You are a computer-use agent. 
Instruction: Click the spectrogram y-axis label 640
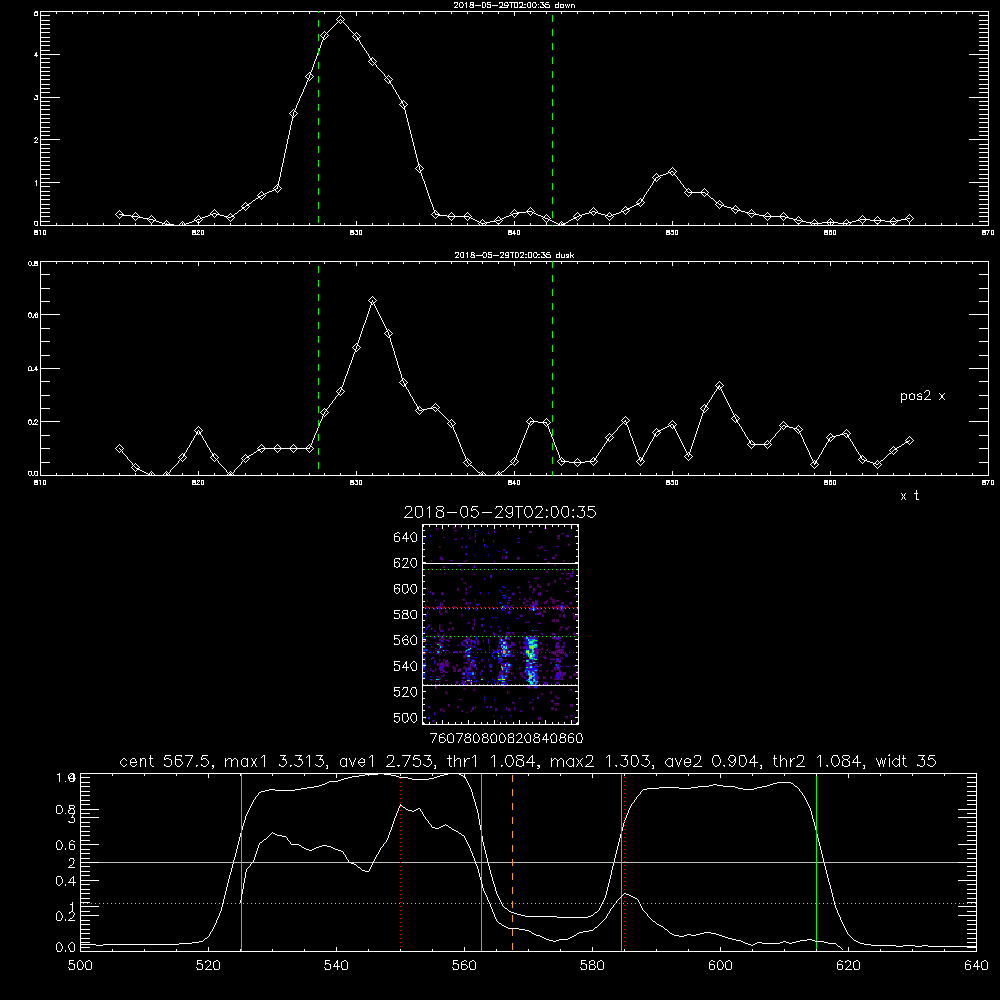pyautogui.click(x=406, y=538)
